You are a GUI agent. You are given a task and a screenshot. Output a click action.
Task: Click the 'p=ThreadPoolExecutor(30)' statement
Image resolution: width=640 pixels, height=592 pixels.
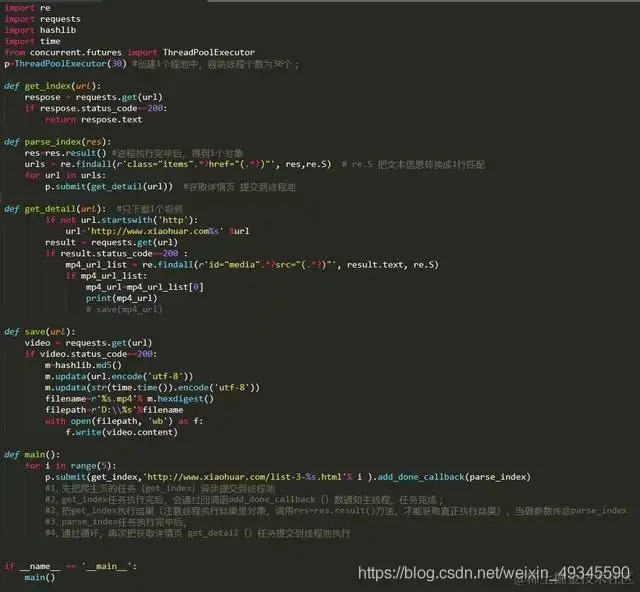coord(65,64)
